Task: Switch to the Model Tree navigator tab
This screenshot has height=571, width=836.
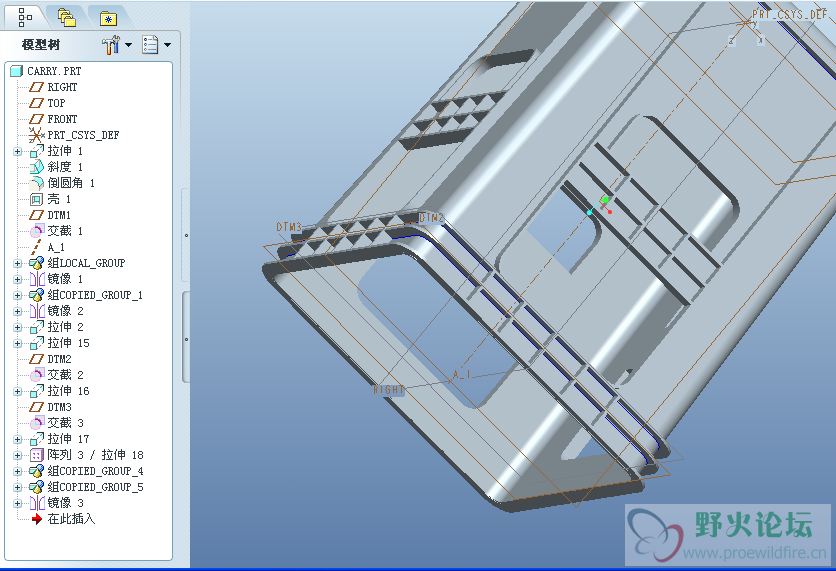Action: pyautogui.click(x=25, y=17)
